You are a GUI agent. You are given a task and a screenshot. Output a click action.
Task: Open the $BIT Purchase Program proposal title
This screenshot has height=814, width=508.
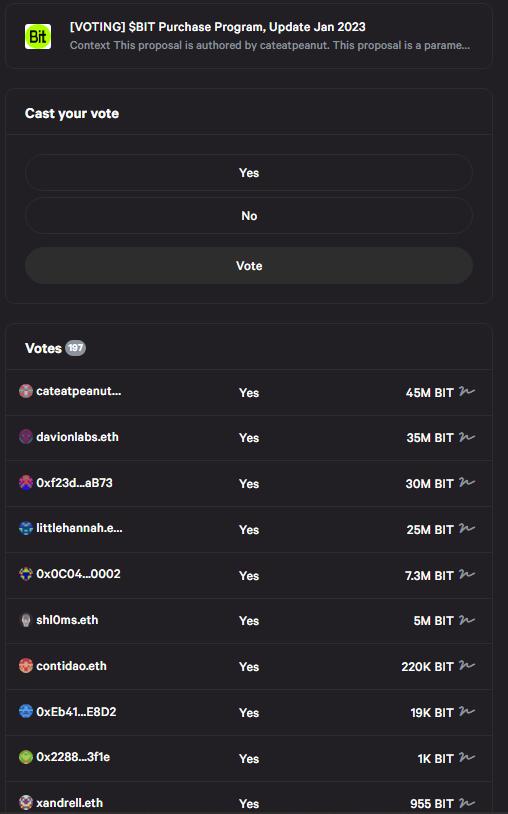coord(217,27)
